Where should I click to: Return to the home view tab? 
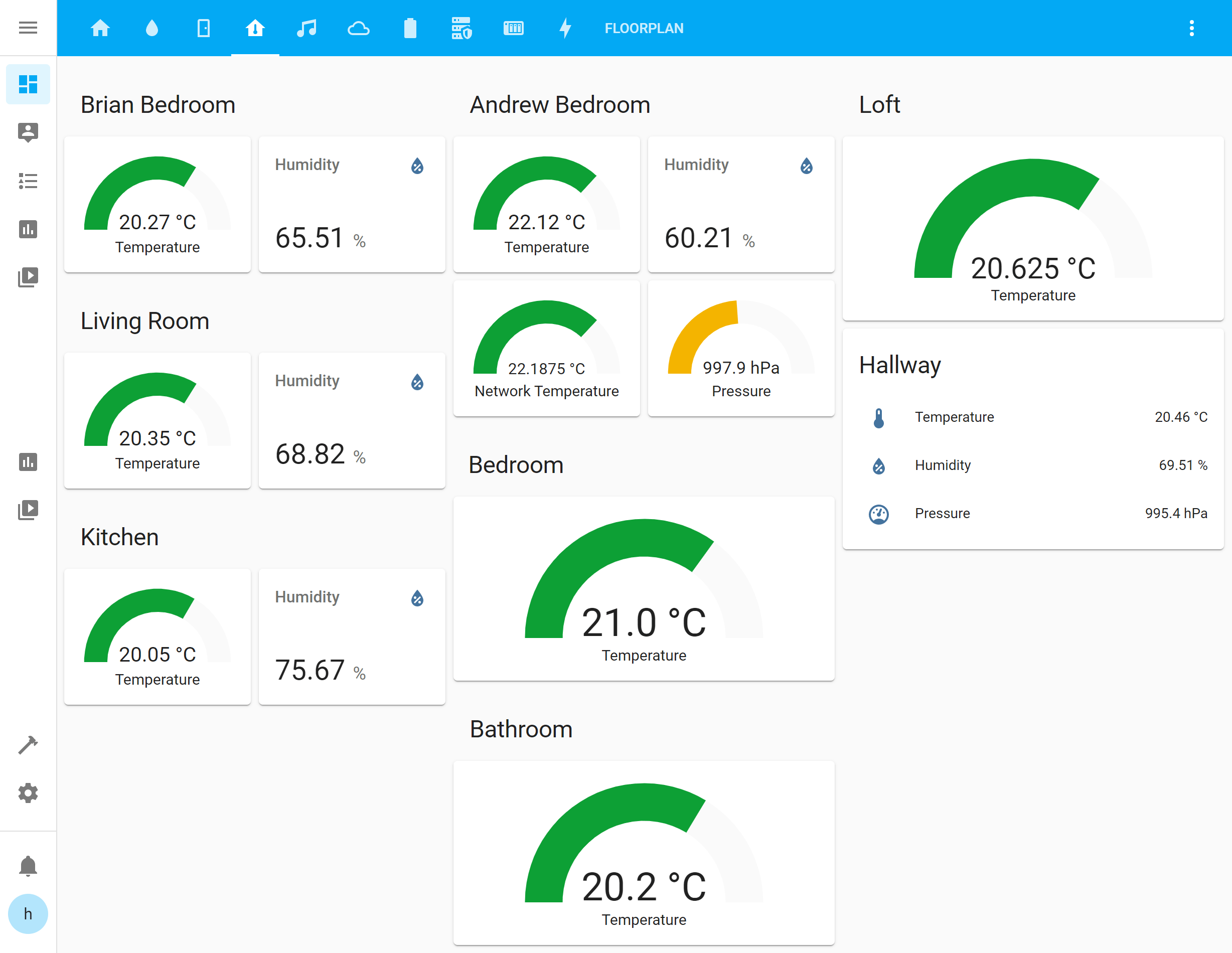pos(100,28)
